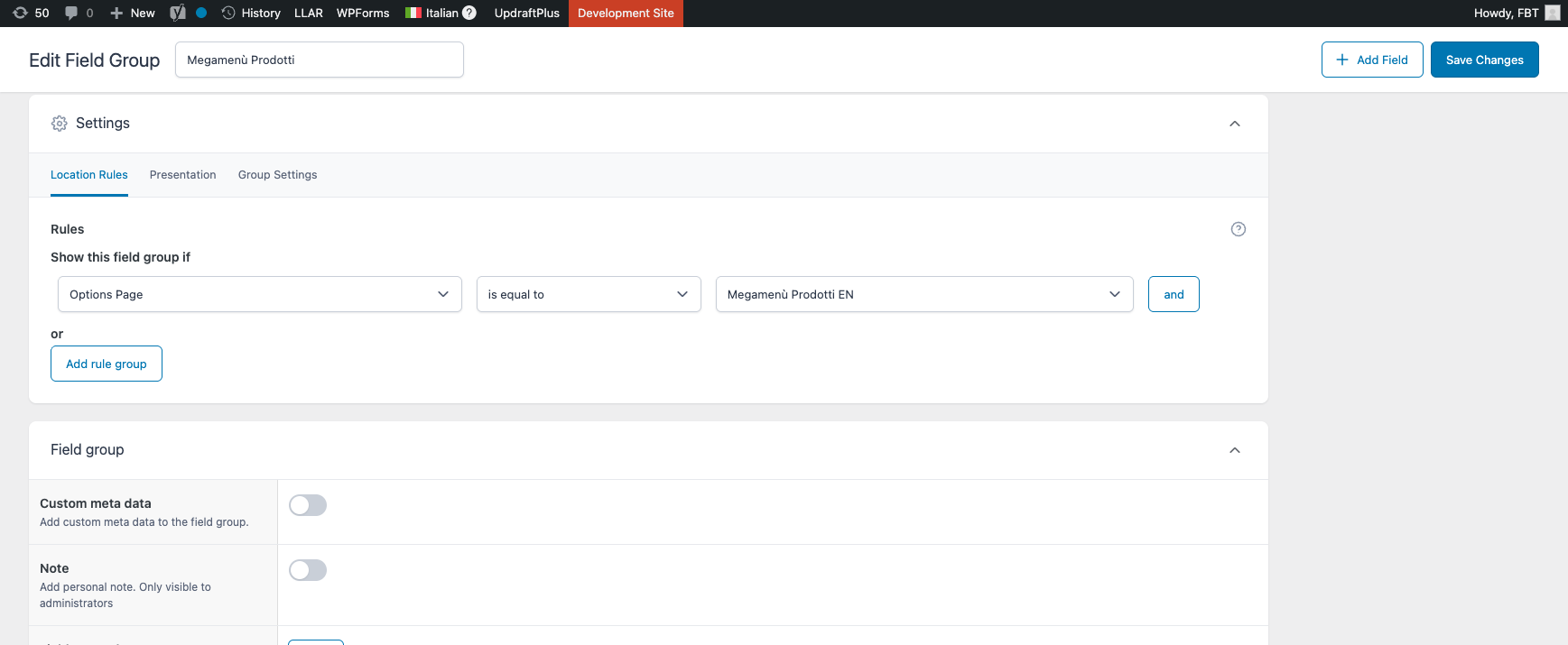Click the Save Changes button
This screenshot has height=645, width=1568.
click(1484, 60)
